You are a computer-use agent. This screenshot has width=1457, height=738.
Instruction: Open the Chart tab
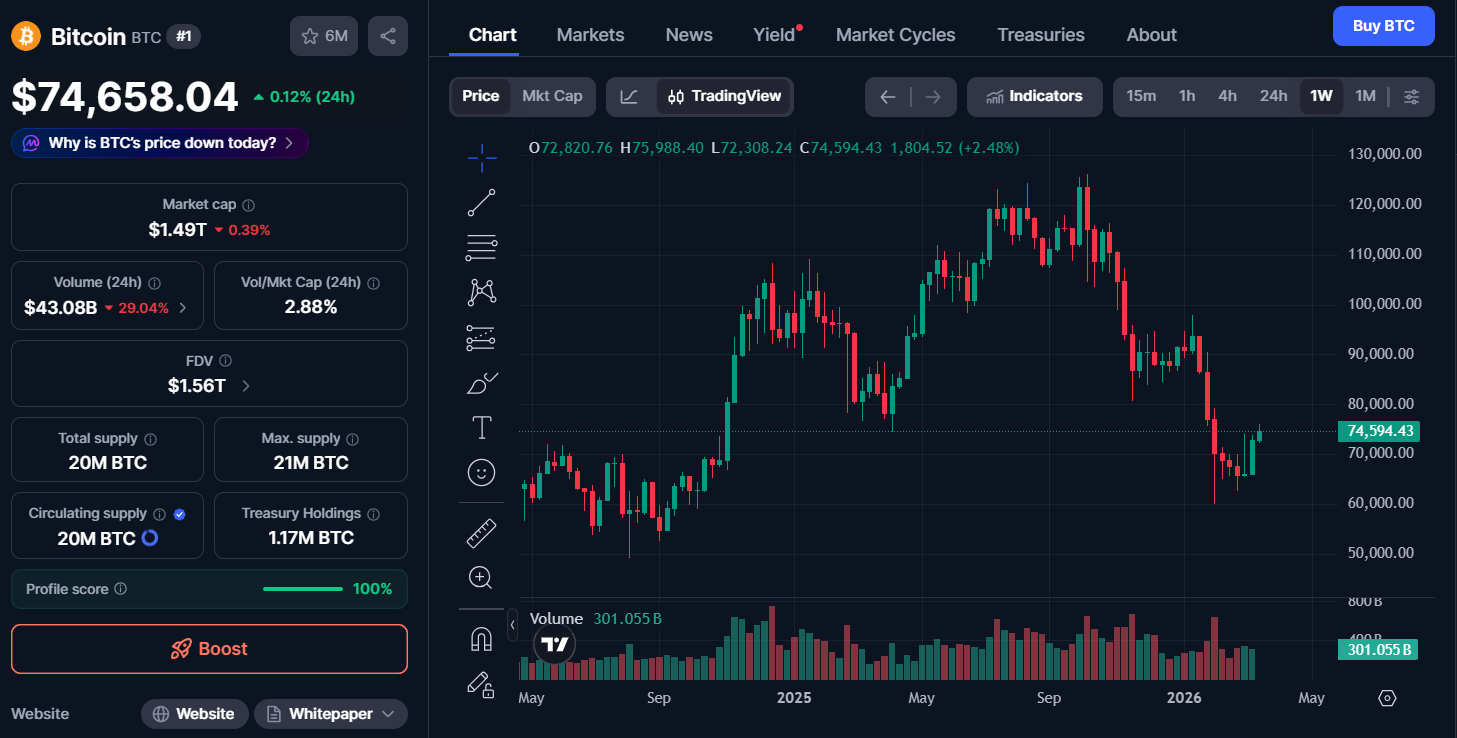pos(493,35)
